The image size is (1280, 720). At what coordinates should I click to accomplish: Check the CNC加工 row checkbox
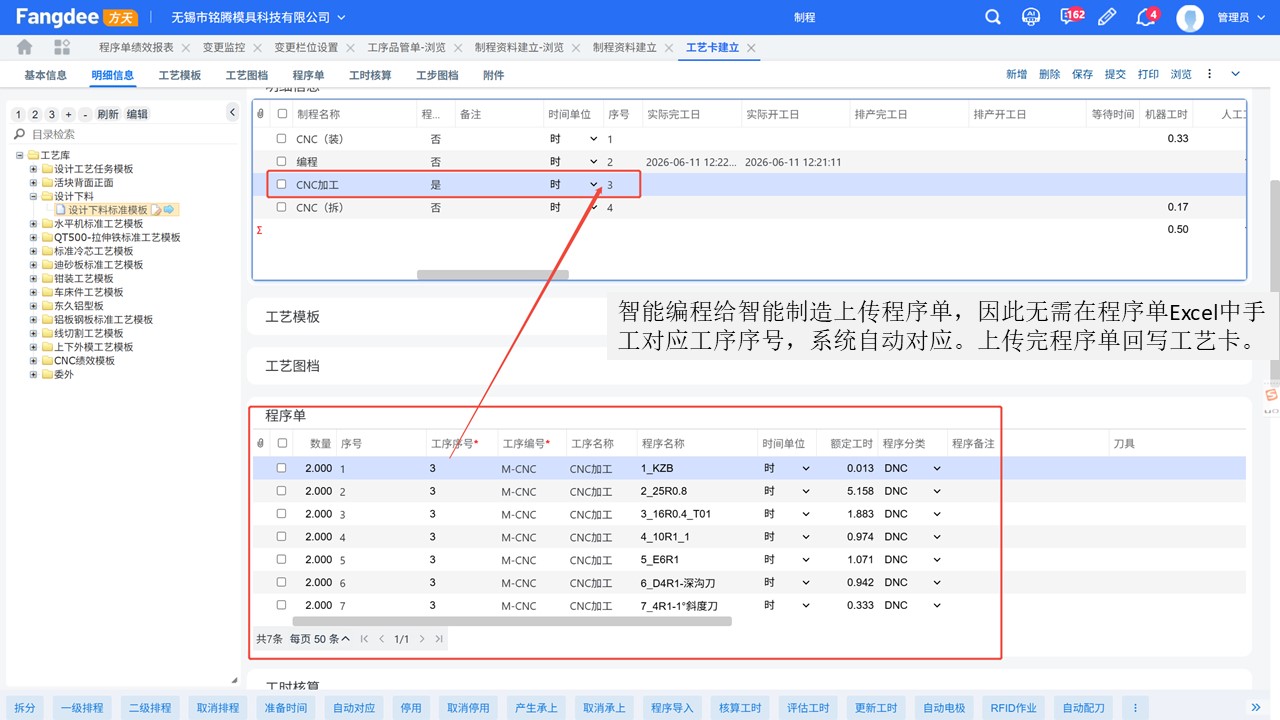[x=282, y=184]
